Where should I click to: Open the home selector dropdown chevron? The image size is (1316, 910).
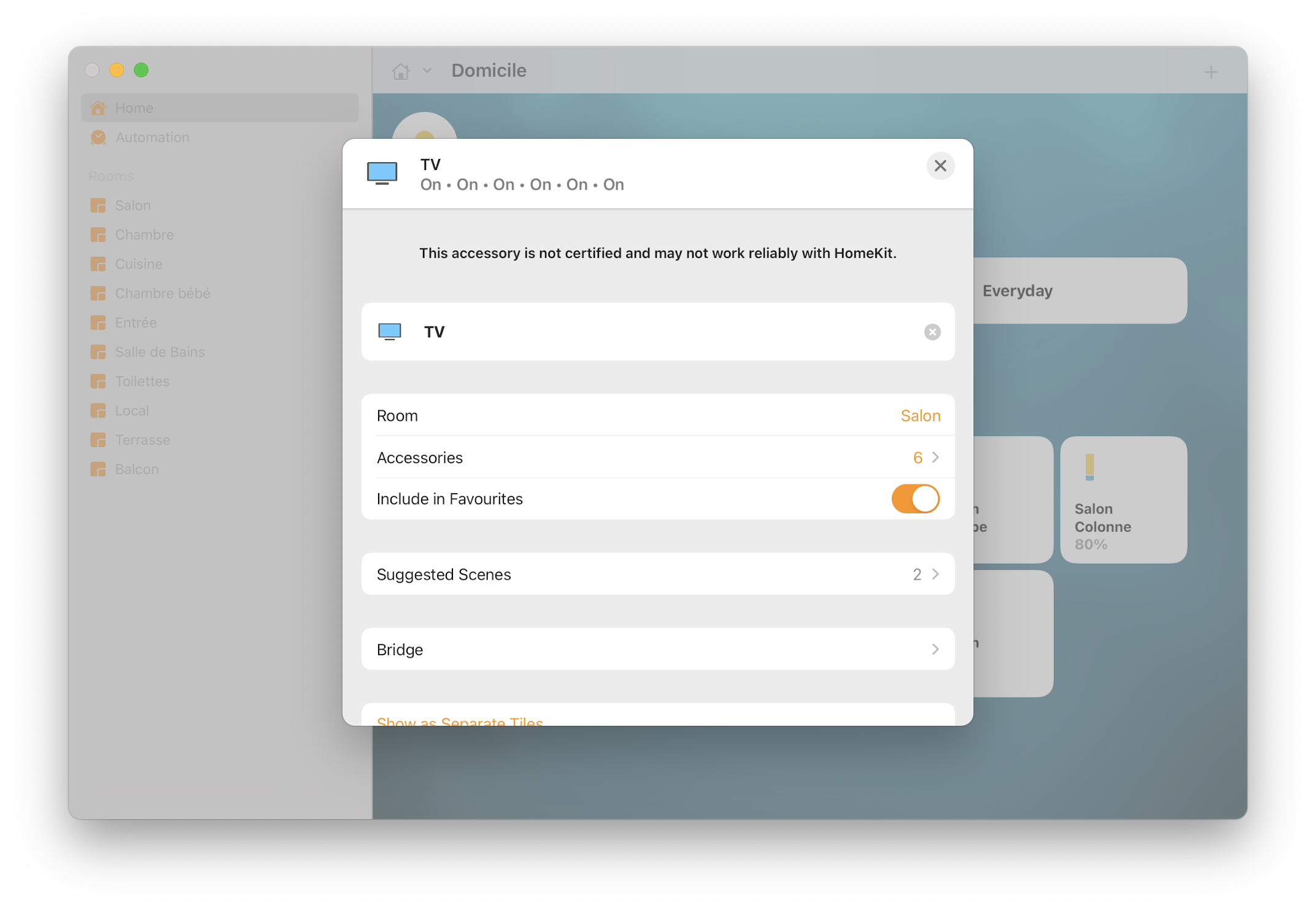coord(427,71)
